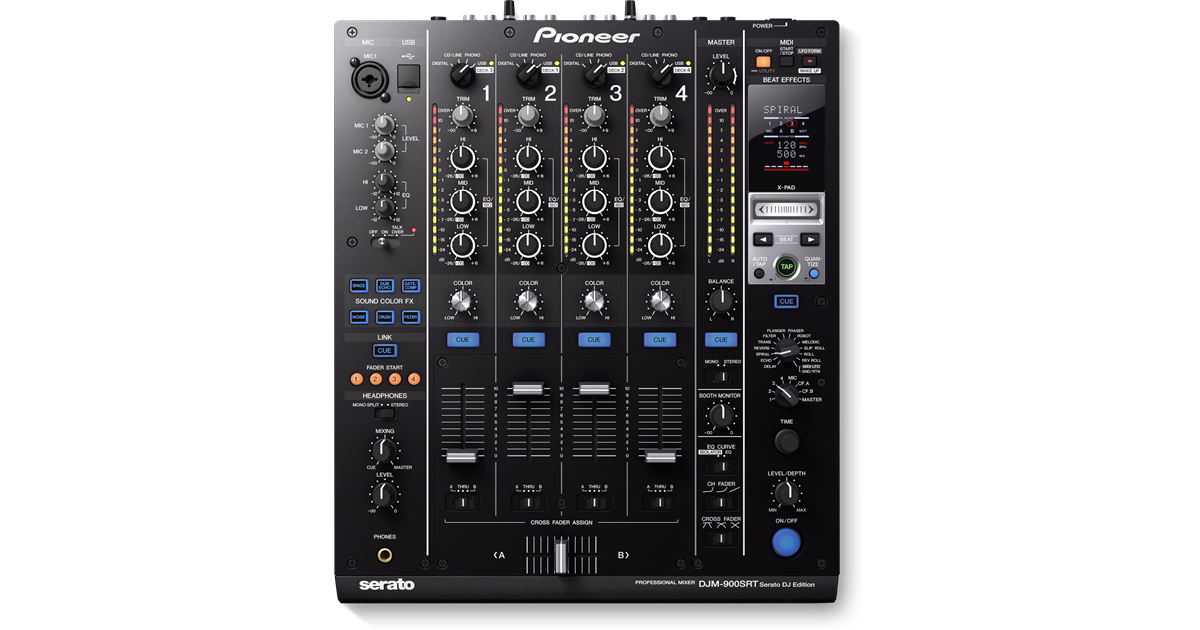
Task: Tap the green TAP button
Action: coord(787,267)
